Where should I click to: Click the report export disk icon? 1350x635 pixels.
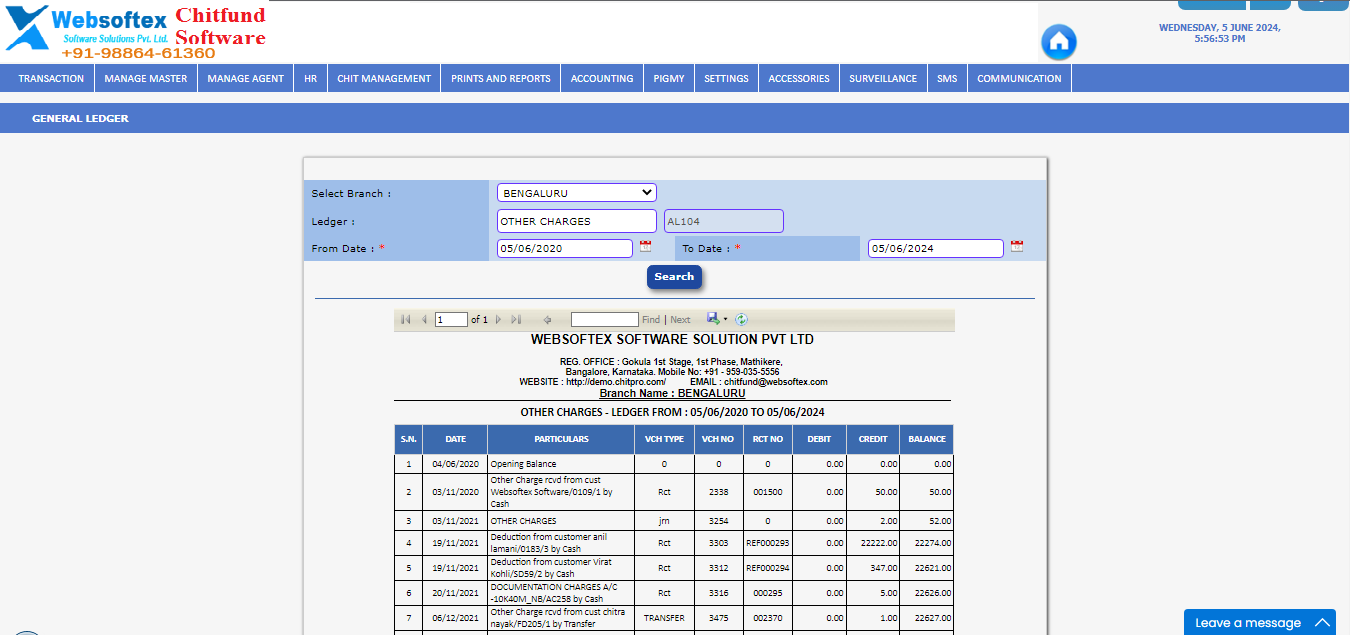713,319
